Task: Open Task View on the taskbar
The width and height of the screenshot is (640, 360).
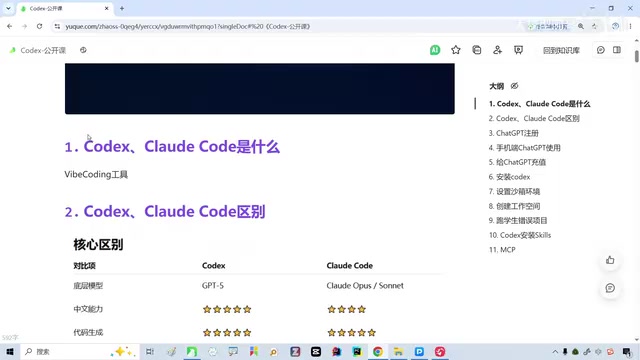Action: coord(150,351)
